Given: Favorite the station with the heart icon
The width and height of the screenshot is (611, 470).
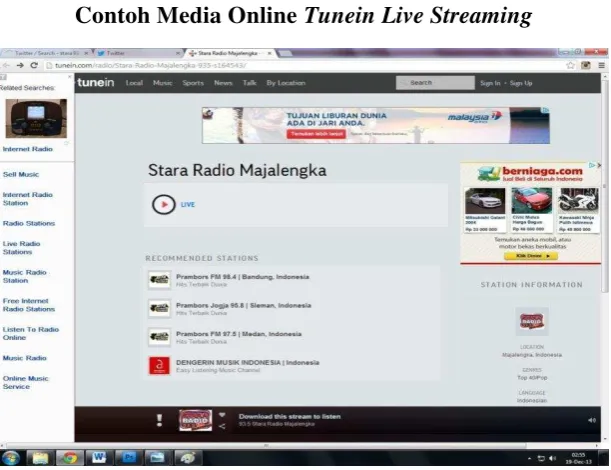Looking at the screenshot, I should pyautogui.click(x=222, y=415).
